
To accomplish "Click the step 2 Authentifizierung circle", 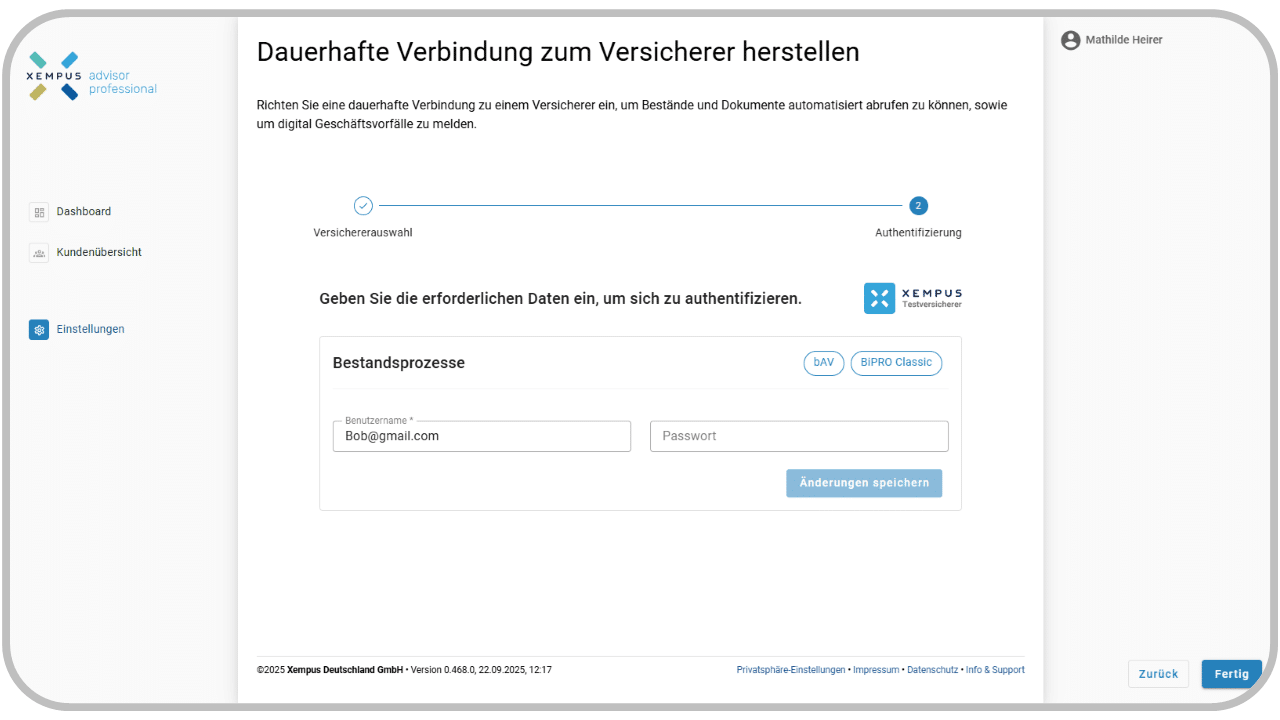I will point(918,206).
